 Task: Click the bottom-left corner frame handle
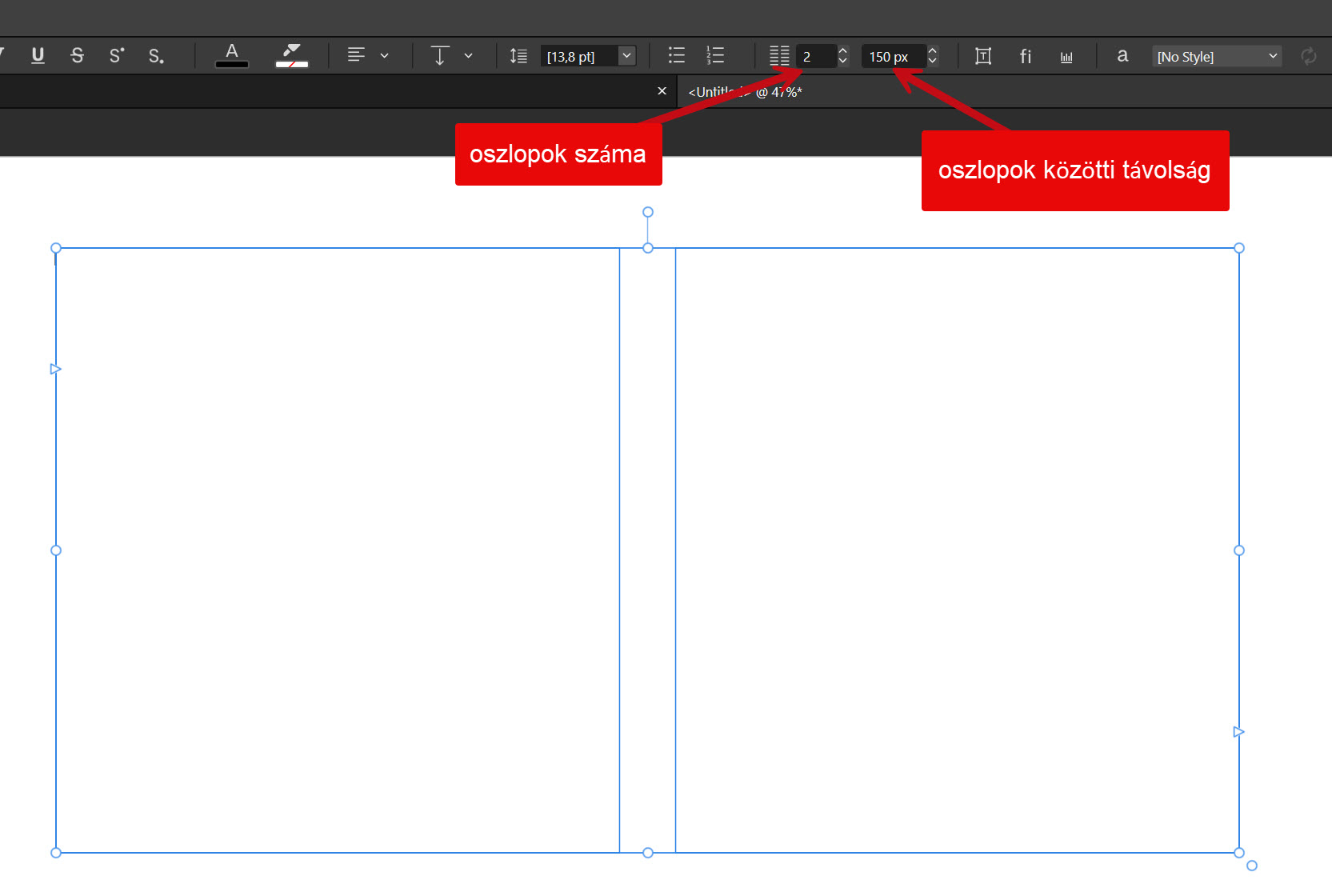(x=56, y=853)
